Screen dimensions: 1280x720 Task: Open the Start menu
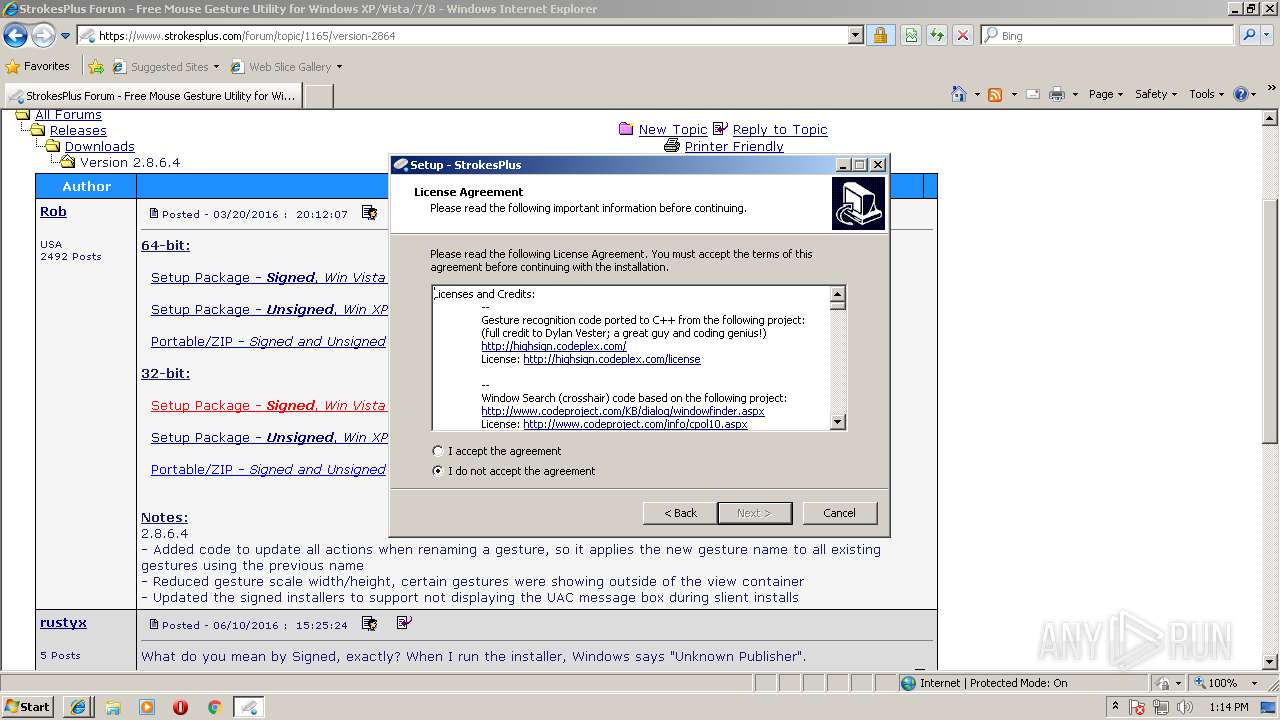click(x=27, y=707)
